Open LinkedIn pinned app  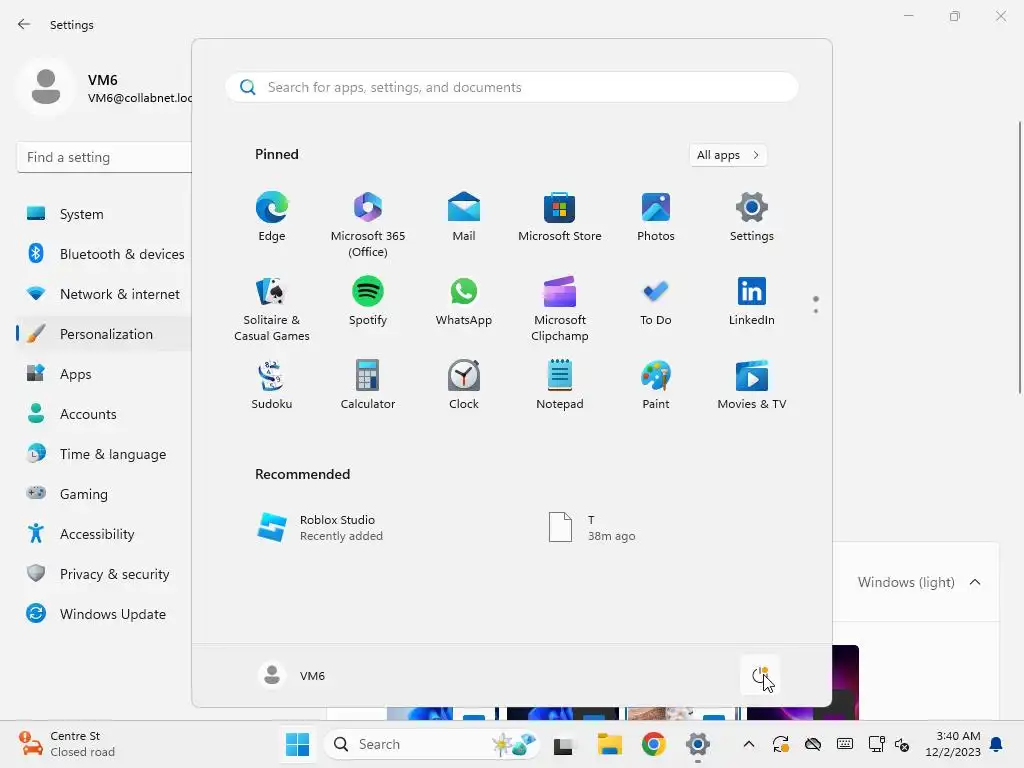(752, 301)
